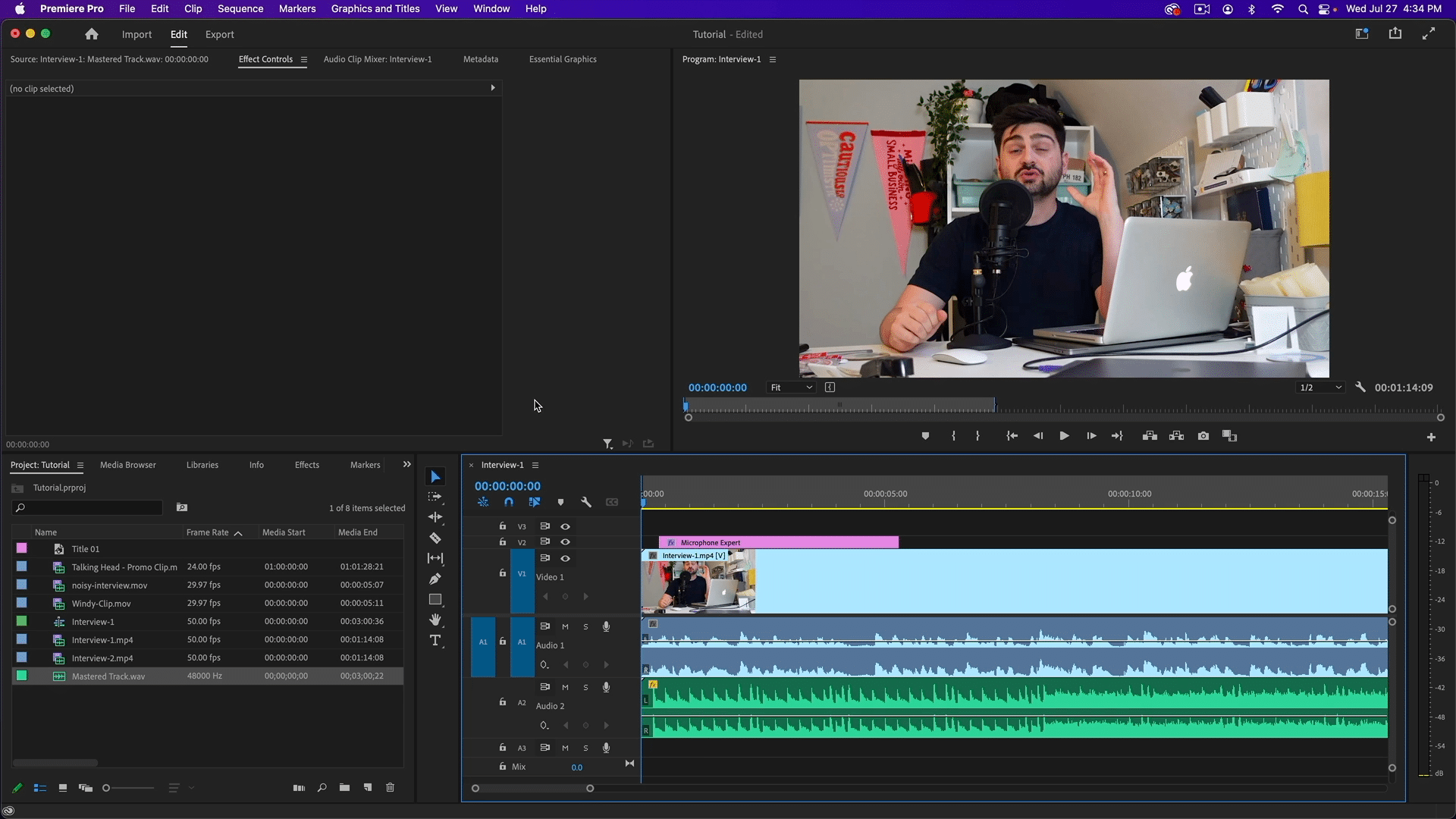Expand Effect Controls timeline view arrow
The width and height of the screenshot is (1456, 819).
pyautogui.click(x=493, y=88)
